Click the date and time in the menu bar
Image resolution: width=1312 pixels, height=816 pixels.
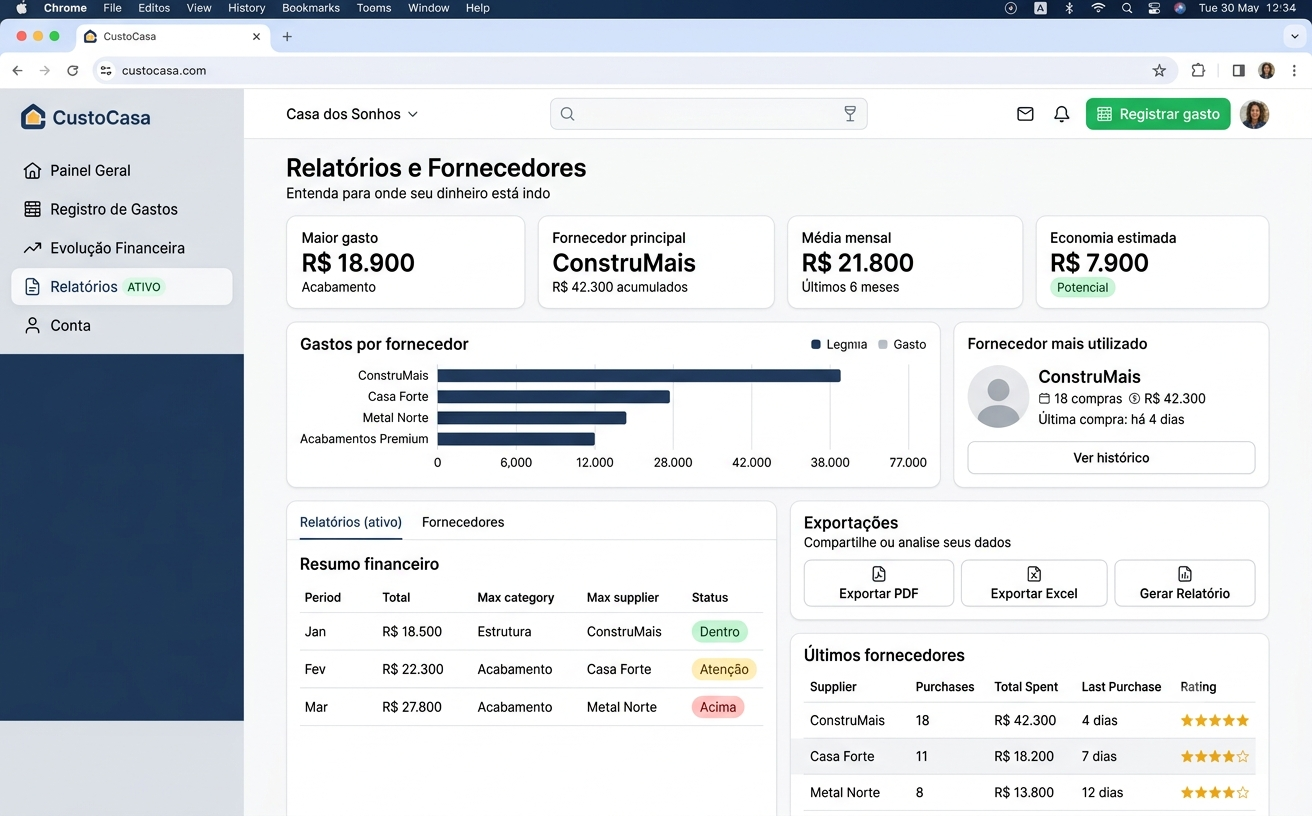1247,8
